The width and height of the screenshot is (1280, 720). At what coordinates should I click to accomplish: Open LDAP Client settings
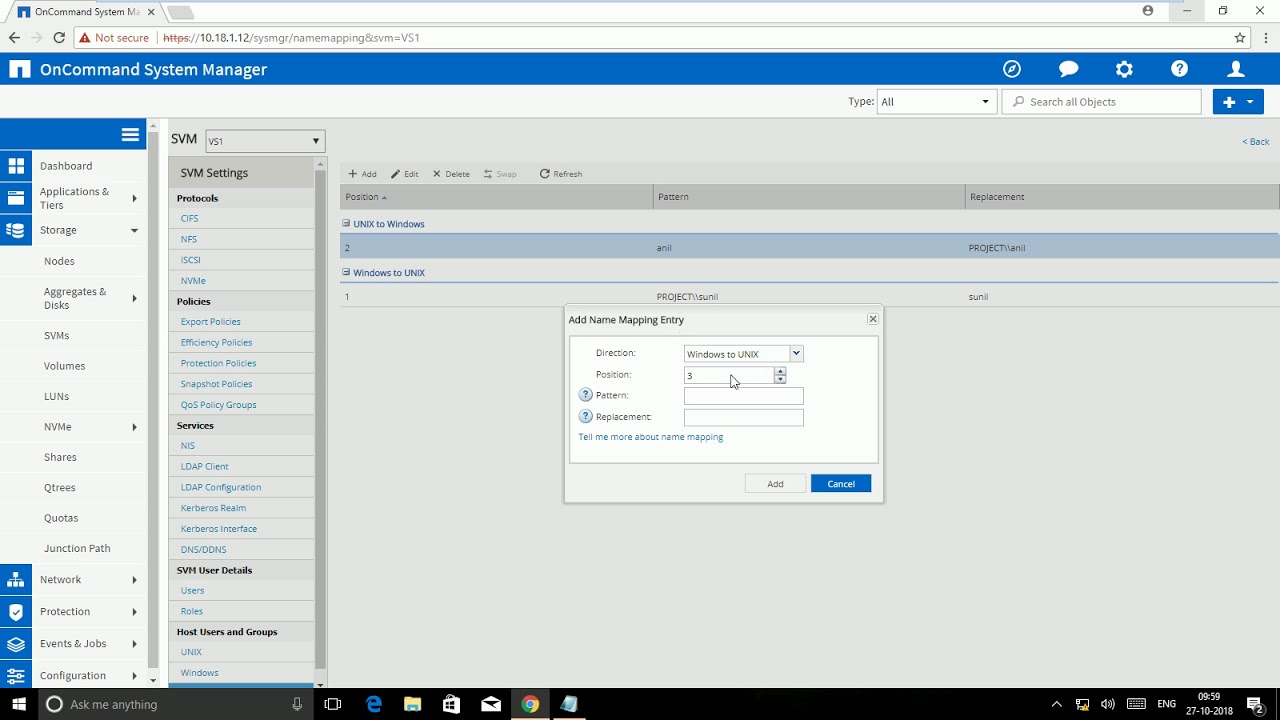[204, 466]
